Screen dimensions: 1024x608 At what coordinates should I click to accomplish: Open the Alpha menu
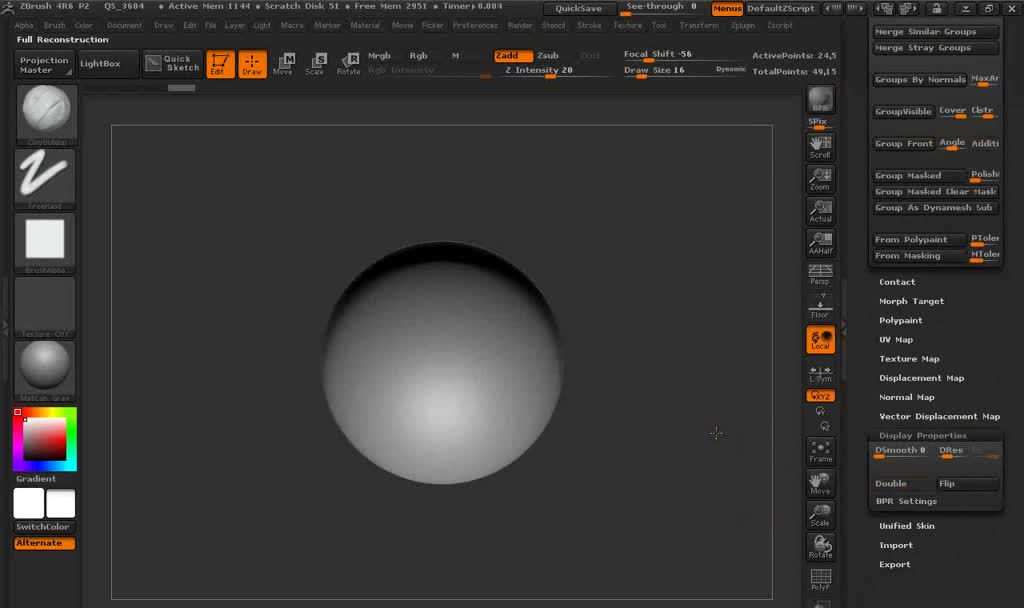[24, 25]
